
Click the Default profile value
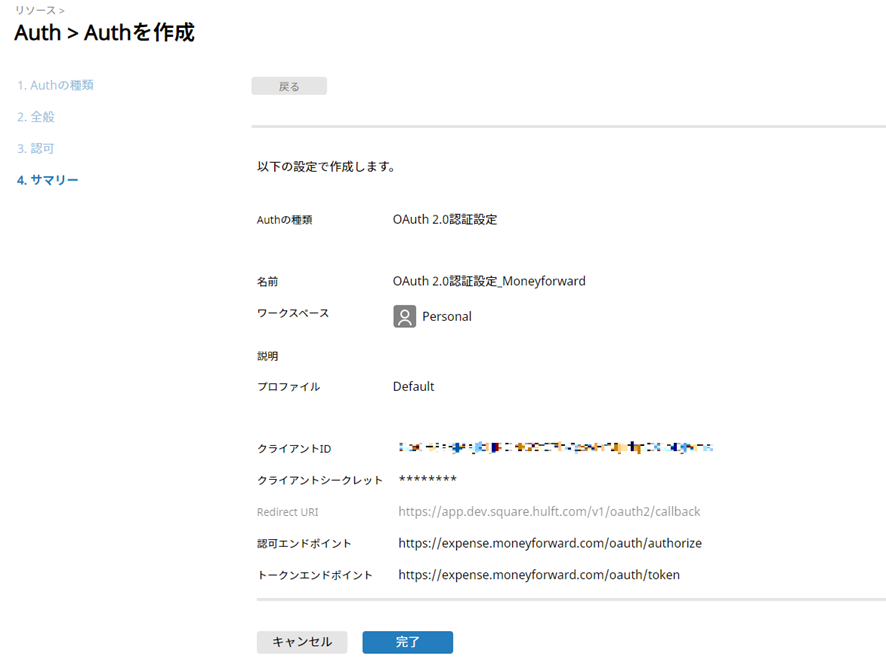413,386
